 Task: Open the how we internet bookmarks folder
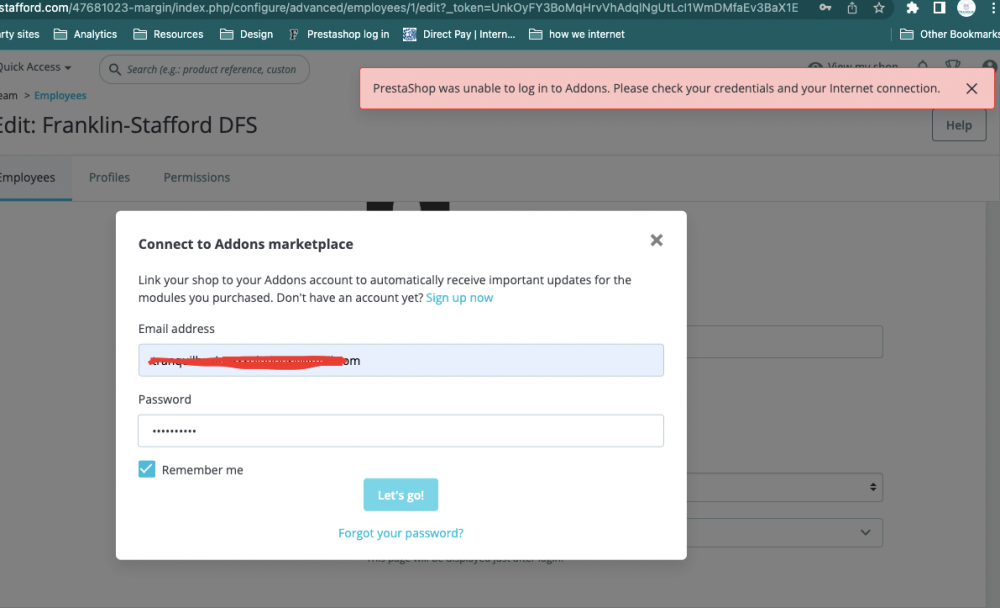(x=577, y=34)
